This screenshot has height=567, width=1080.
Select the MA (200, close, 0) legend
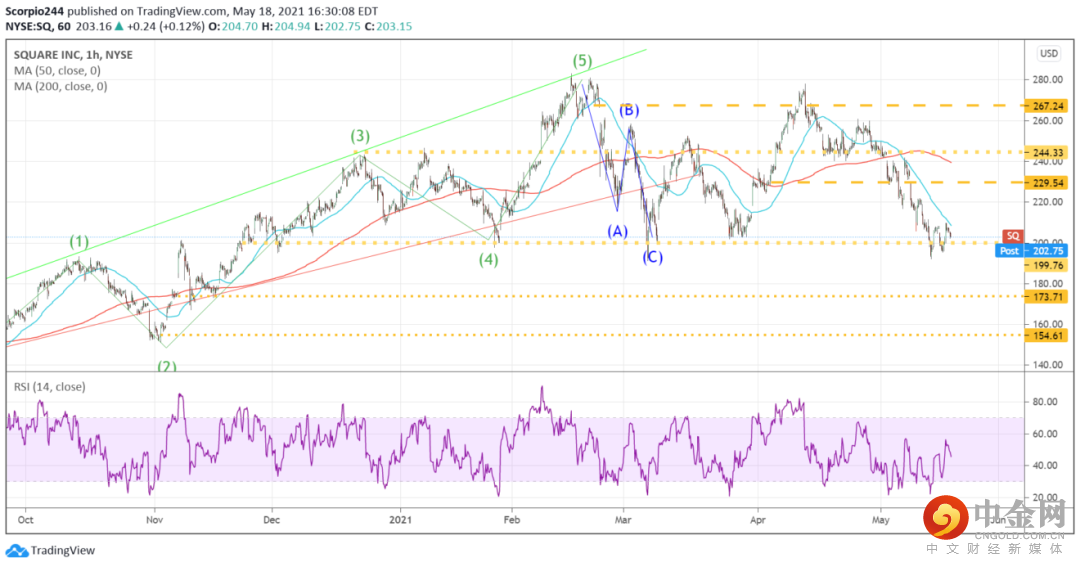point(61,86)
